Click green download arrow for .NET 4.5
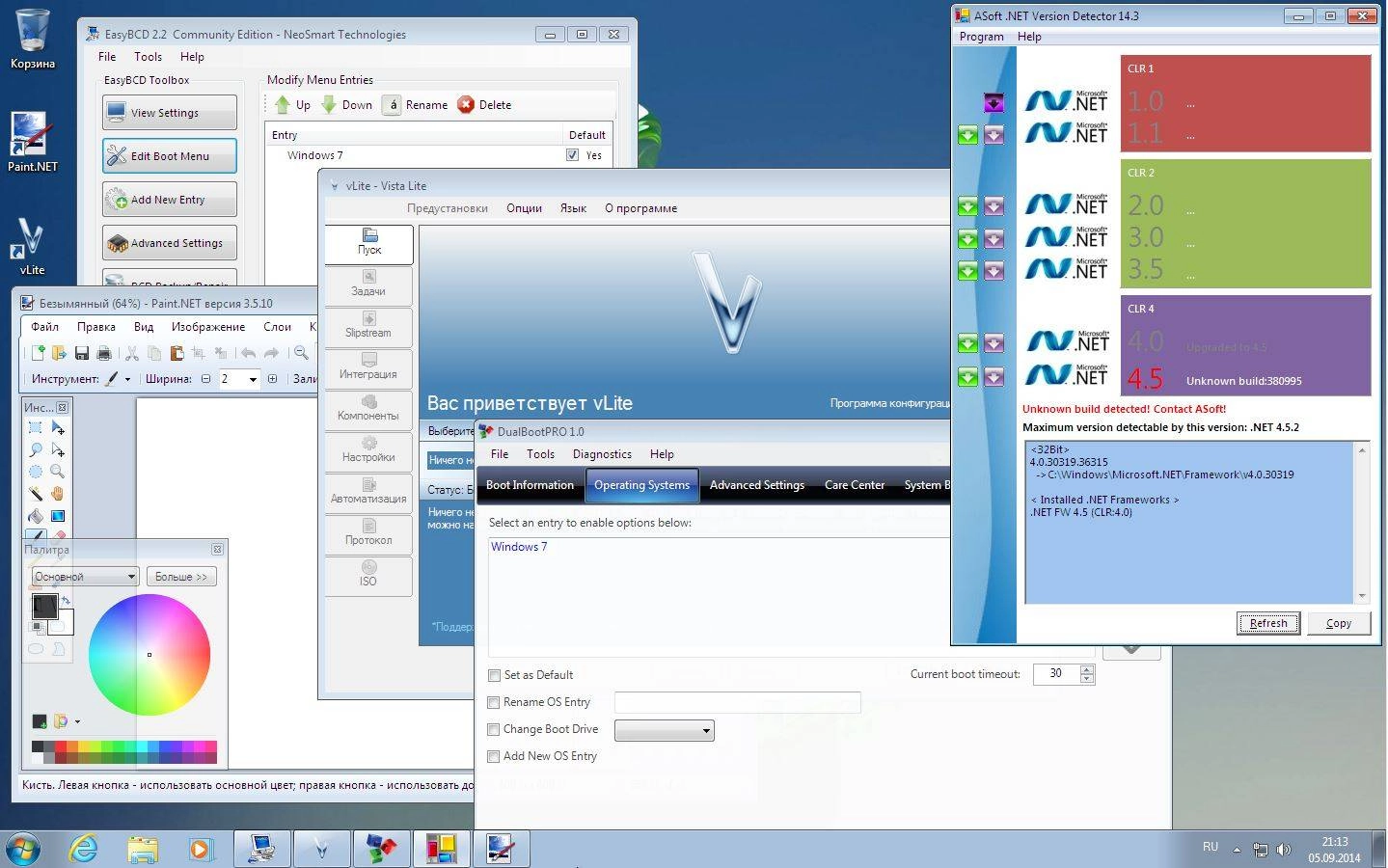 [967, 377]
